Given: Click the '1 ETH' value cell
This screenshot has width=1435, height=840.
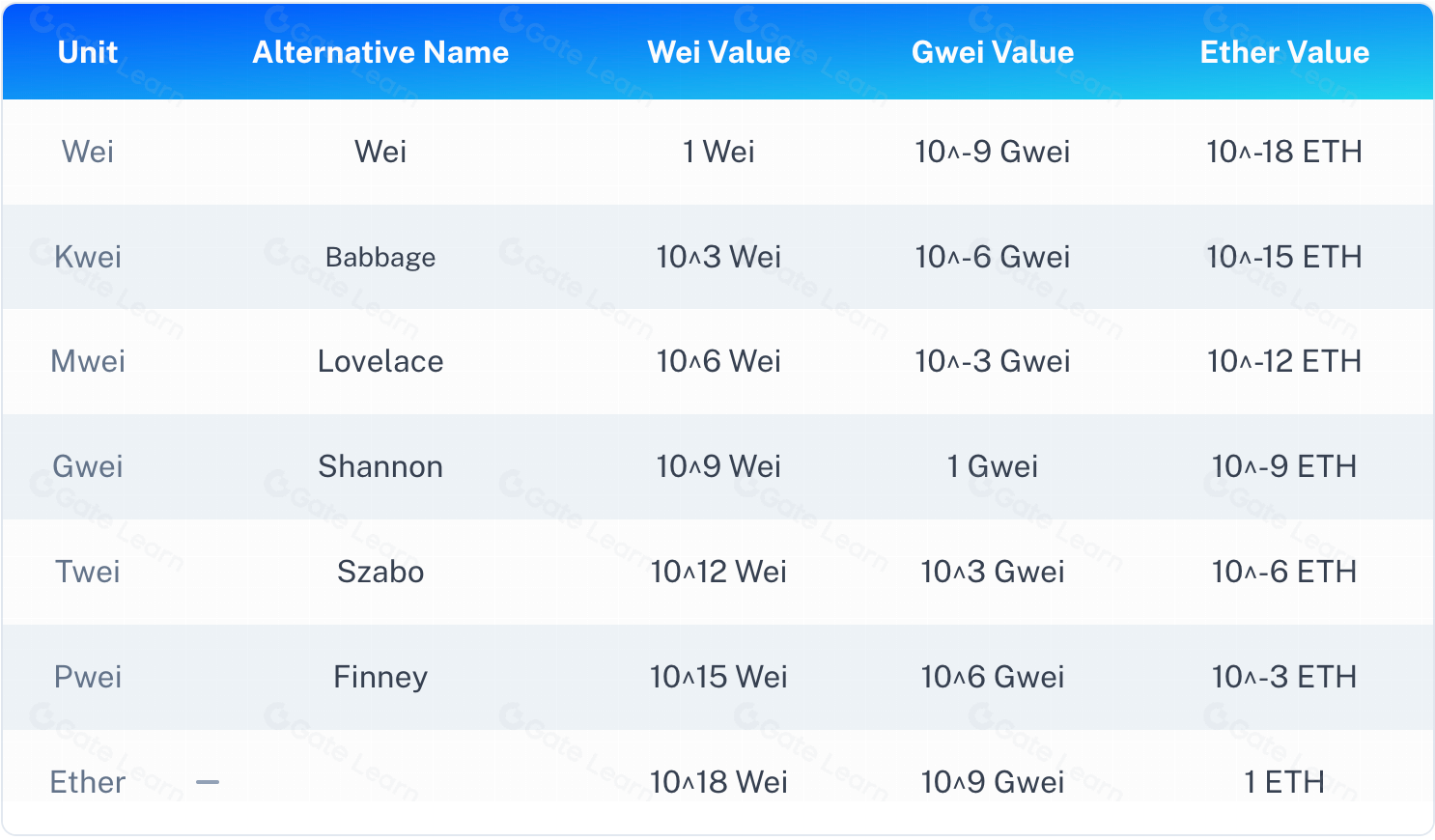Looking at the screenshot, I should click(x=1284, y=781).
